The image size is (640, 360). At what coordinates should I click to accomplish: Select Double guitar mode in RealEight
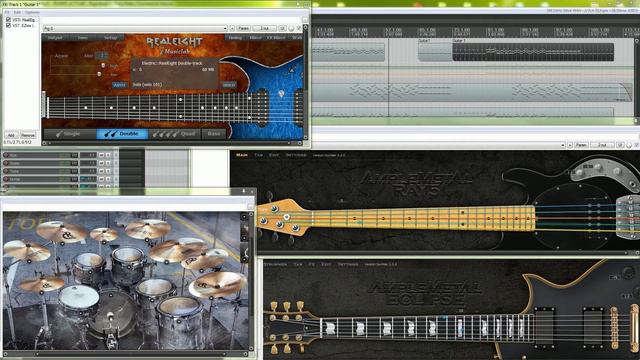click(x=122, y=134)
